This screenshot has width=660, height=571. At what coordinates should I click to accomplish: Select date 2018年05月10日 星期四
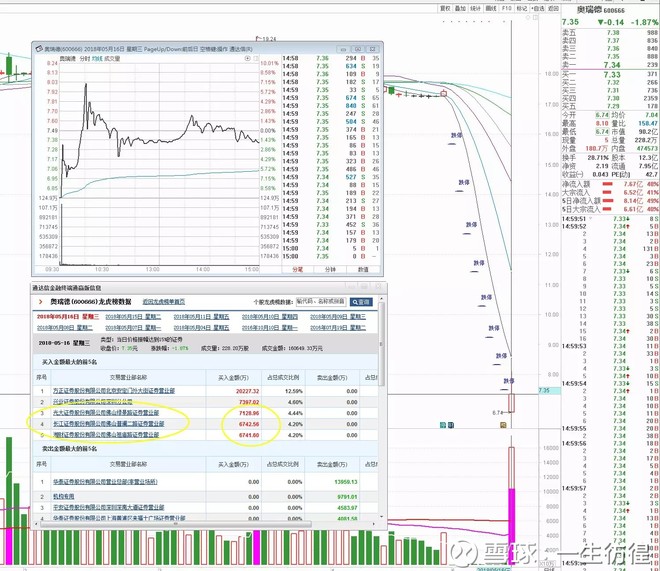coord(270,316)
